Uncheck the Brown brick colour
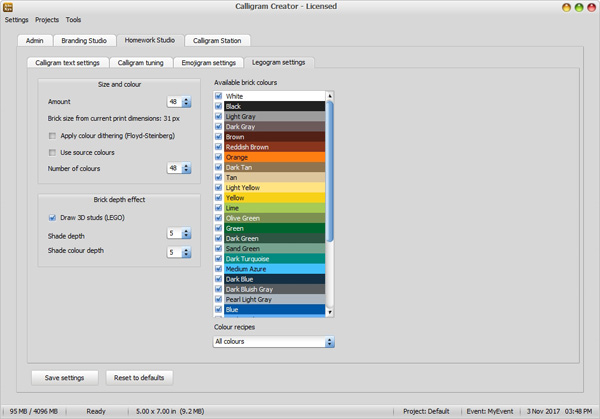 pos(218,137)
